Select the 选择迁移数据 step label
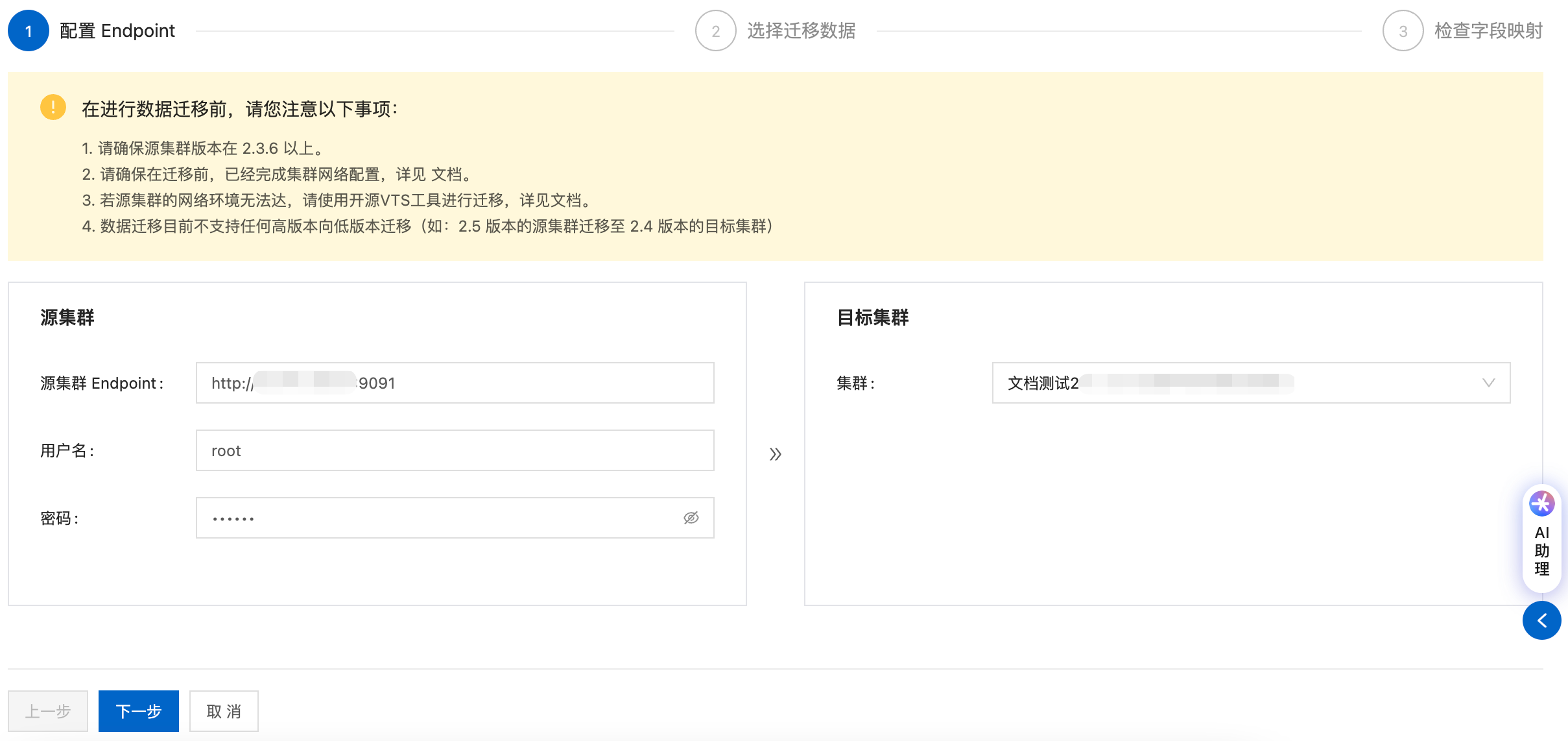This screenshot has height=741, width=1568. 801,30
